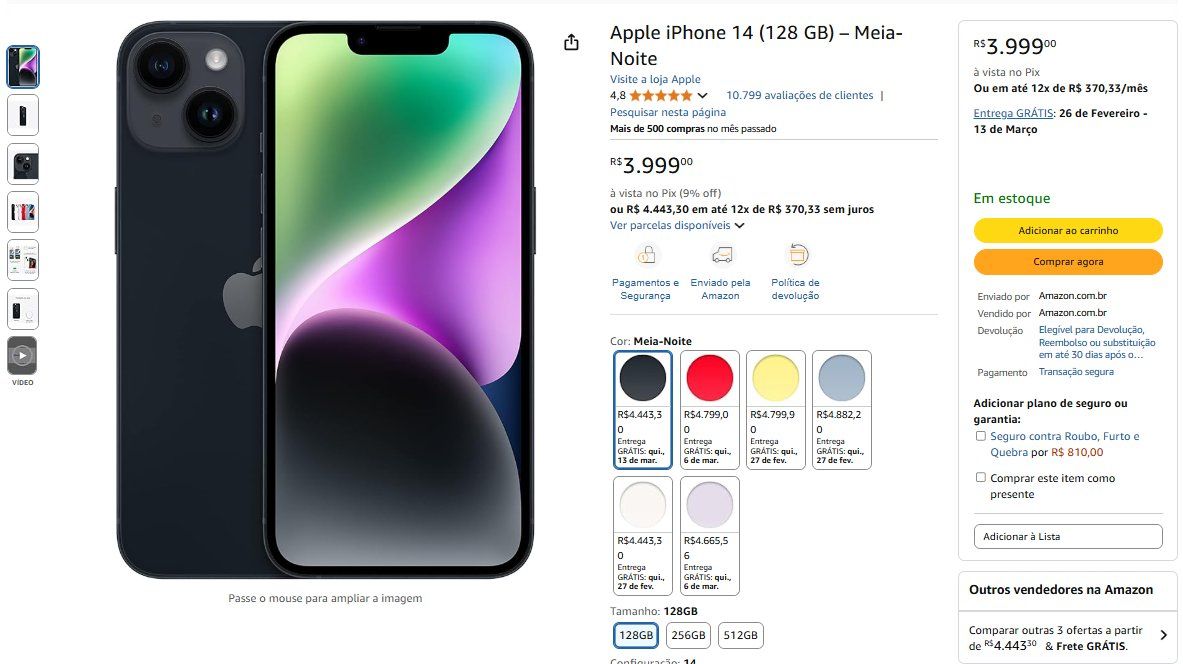Open the Pagamentos e Segurança lock icon

tap(646, 255)
